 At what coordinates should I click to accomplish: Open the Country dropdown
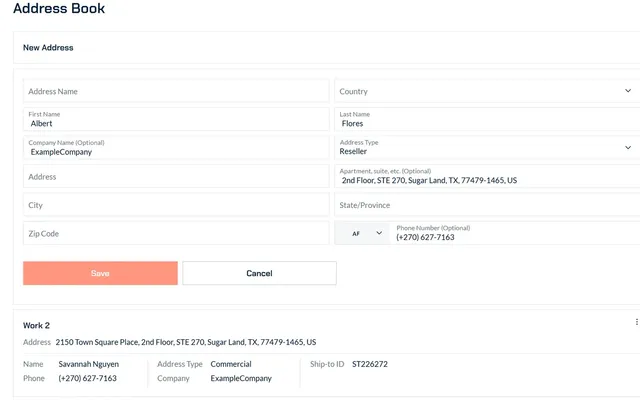(x=487, y=91)
